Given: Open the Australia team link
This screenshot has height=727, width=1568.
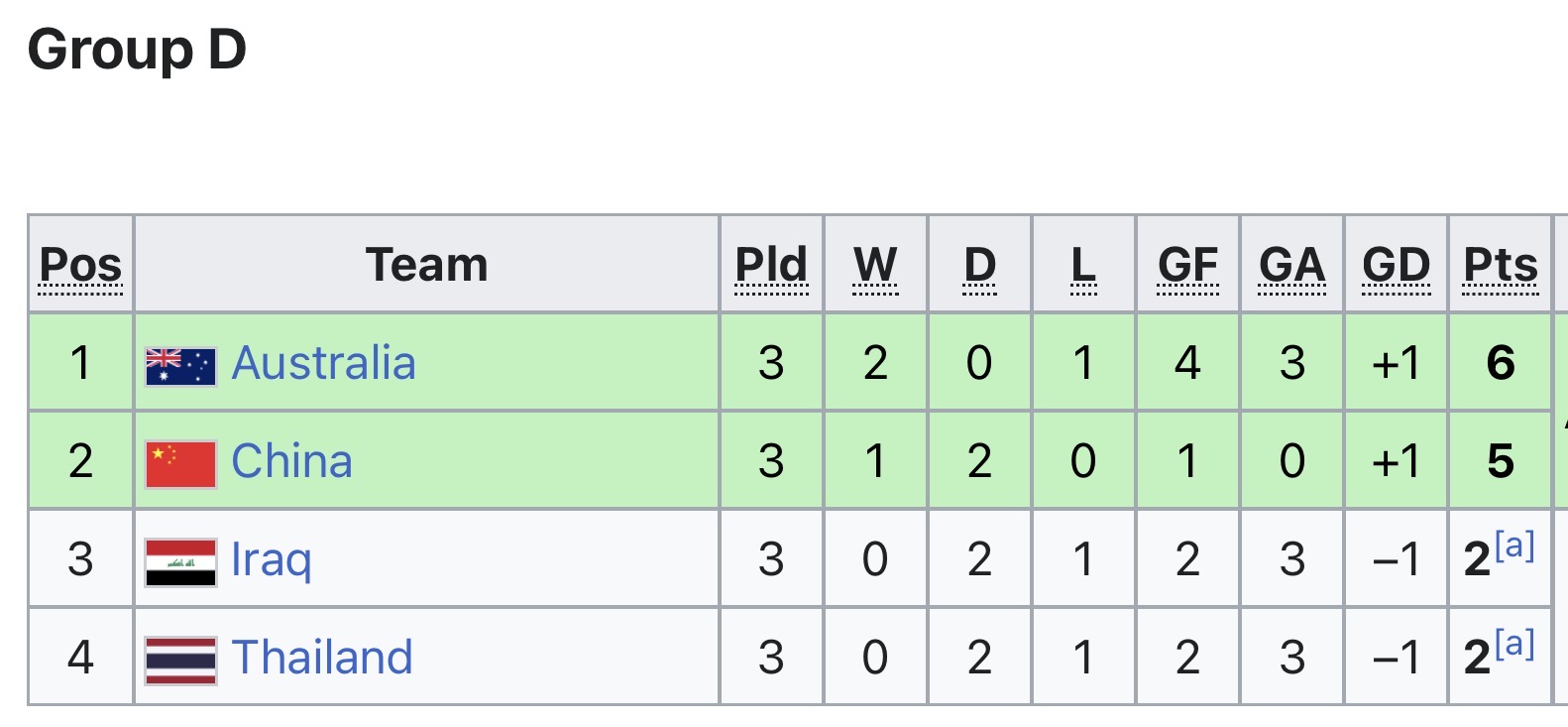Looking at the screenshot, I should pyautogui.click(x=323, y=363).
